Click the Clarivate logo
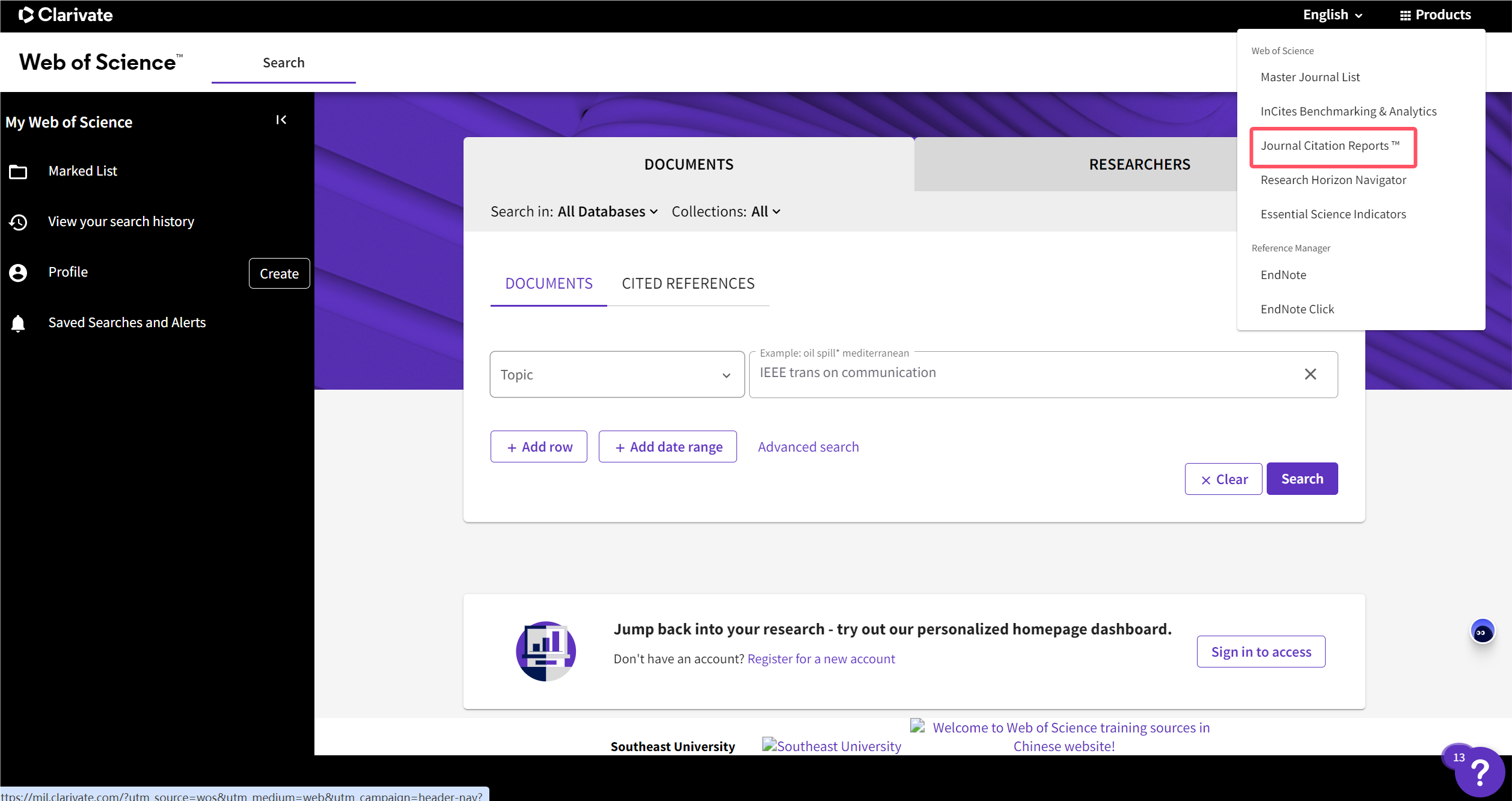 tap(66, 14)
